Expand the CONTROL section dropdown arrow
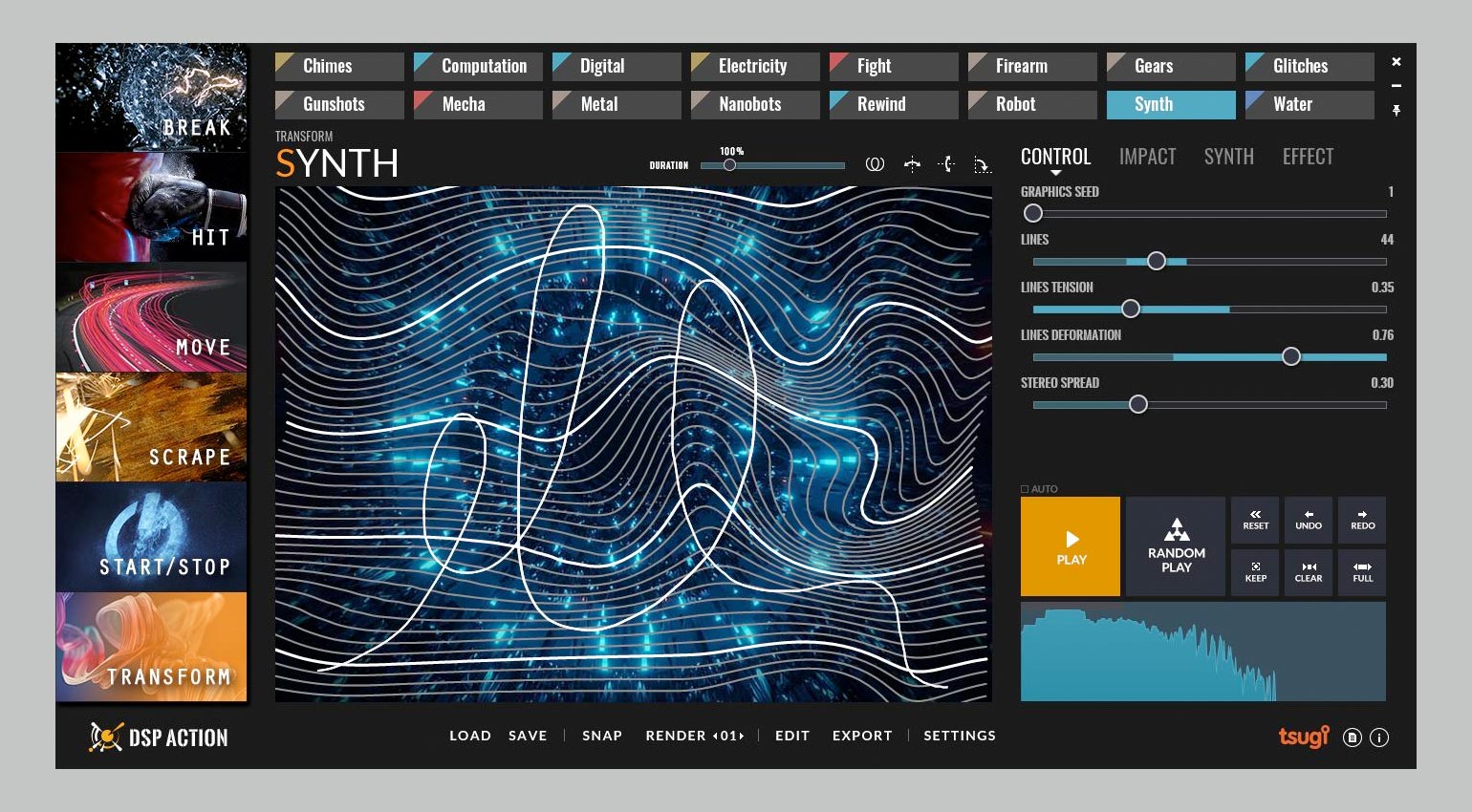The width and height of the screenshot is (1472, 812). (x=1055, y=173)
